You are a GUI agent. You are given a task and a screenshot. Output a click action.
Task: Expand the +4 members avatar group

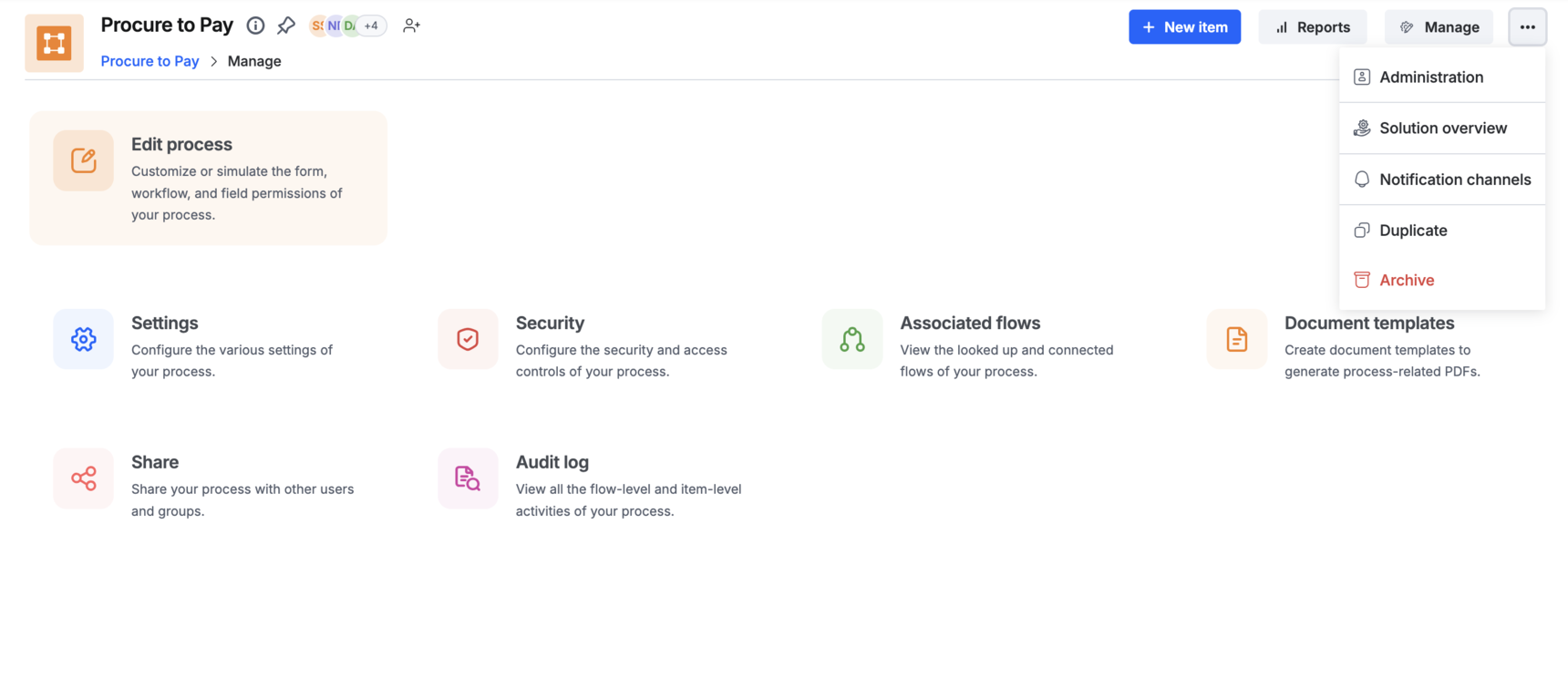pos(371,26)
